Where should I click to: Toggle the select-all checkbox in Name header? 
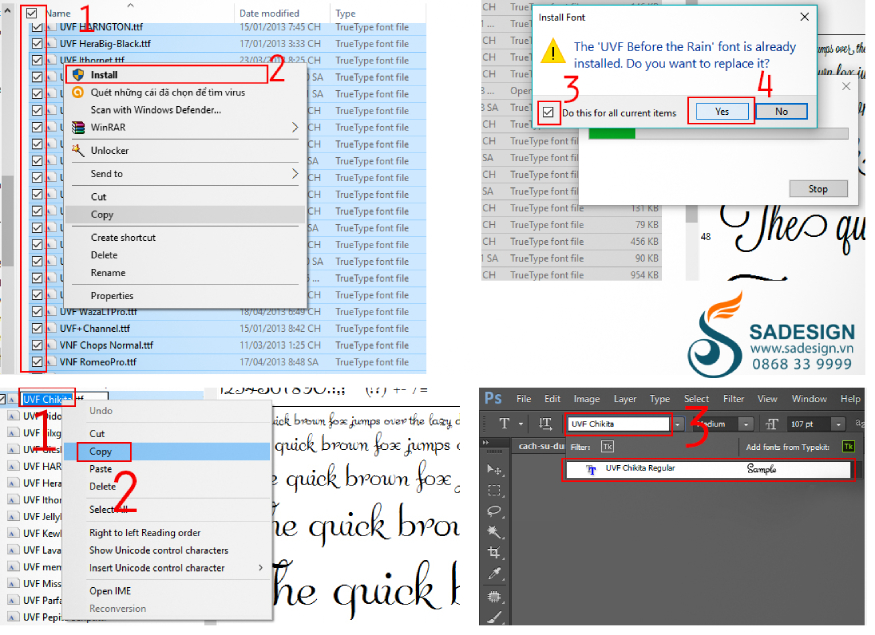32,13
